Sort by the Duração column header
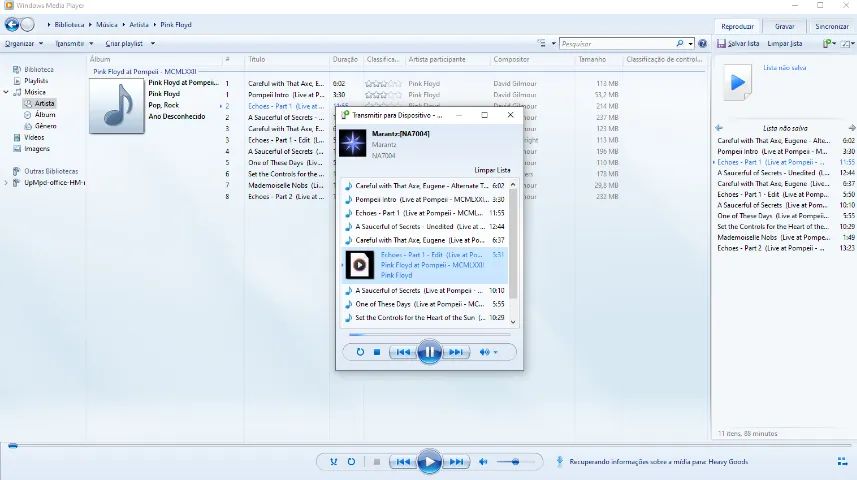 tap(346, 59)
